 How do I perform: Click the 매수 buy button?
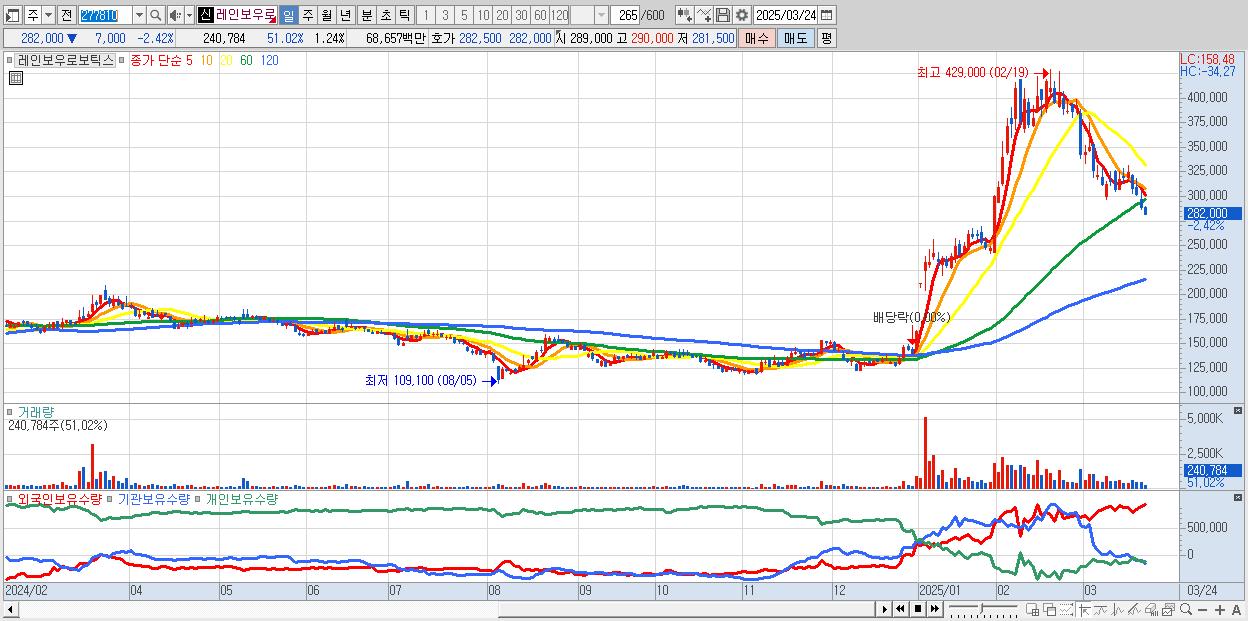point(757,38)
